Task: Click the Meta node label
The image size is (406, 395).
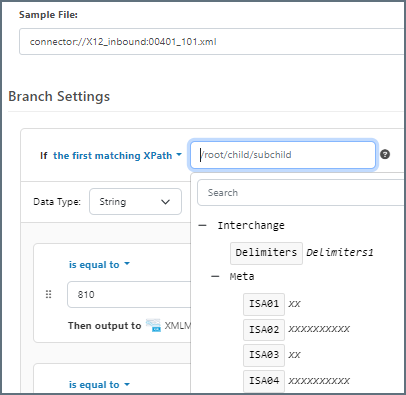Action: coord(242,276)
